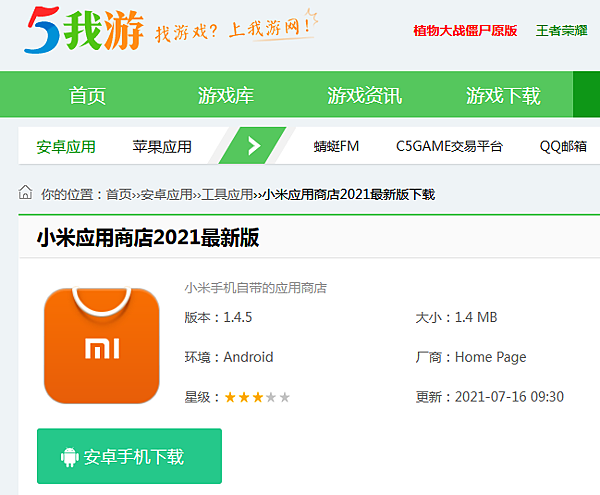
Task: Click the 王者荣耀 green link
Action: point(561,31)
